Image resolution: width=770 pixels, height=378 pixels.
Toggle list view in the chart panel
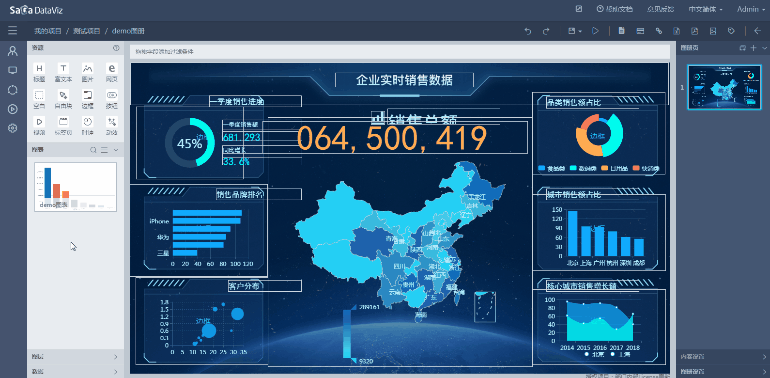point(104,150)
